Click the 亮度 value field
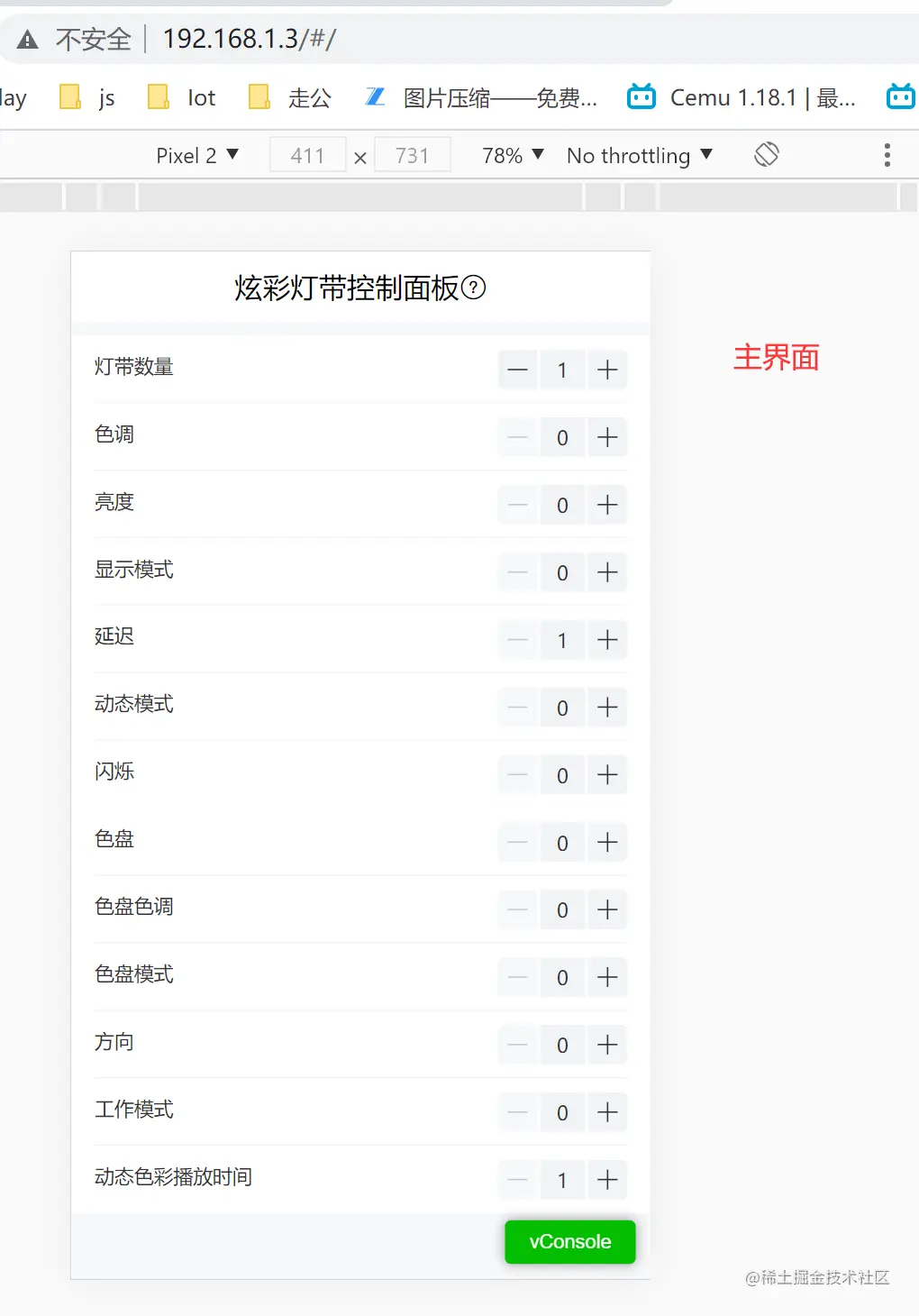 (x=562, y=505)
